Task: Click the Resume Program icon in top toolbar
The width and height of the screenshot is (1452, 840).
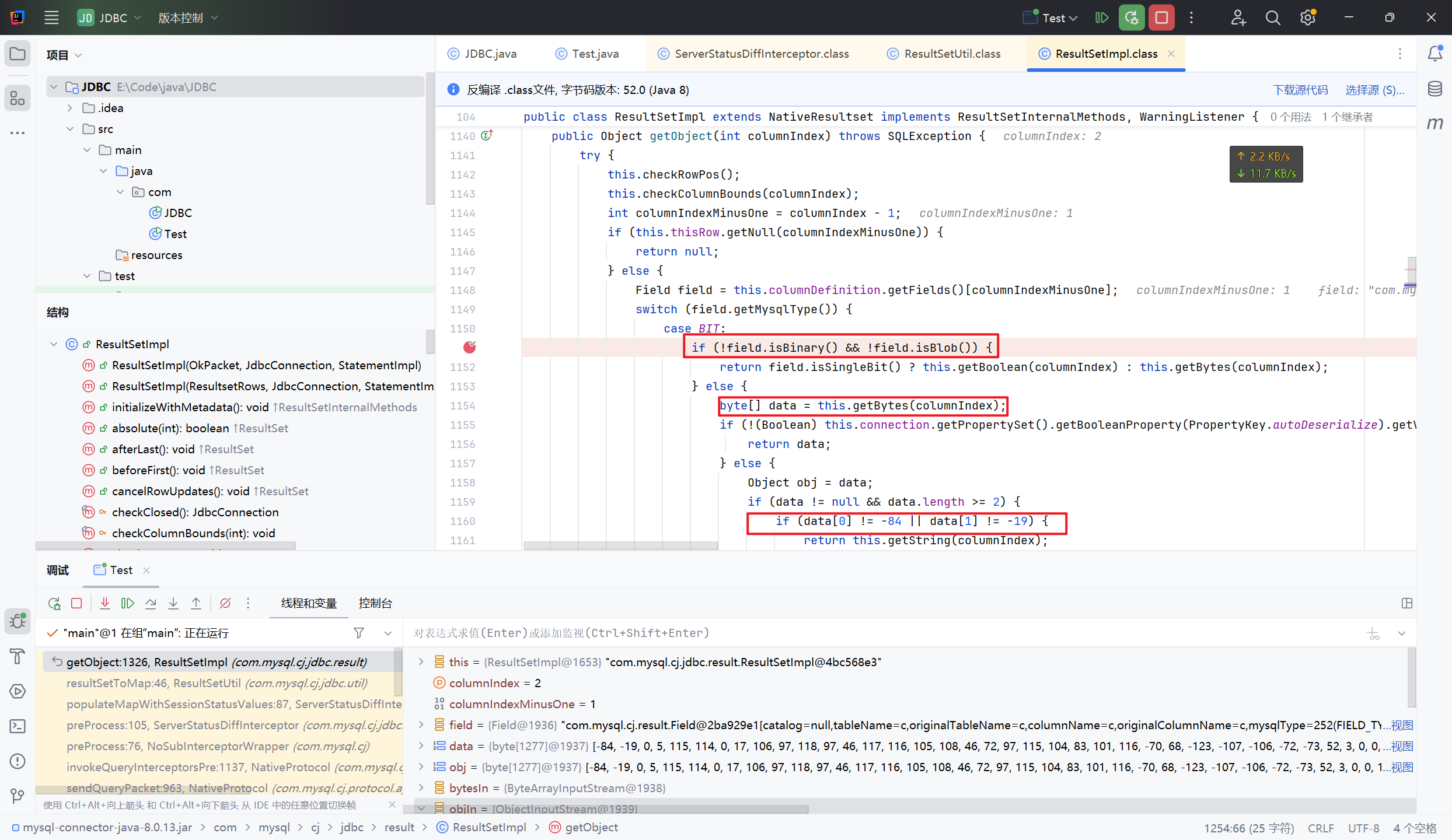Action: pos(1102,17)
